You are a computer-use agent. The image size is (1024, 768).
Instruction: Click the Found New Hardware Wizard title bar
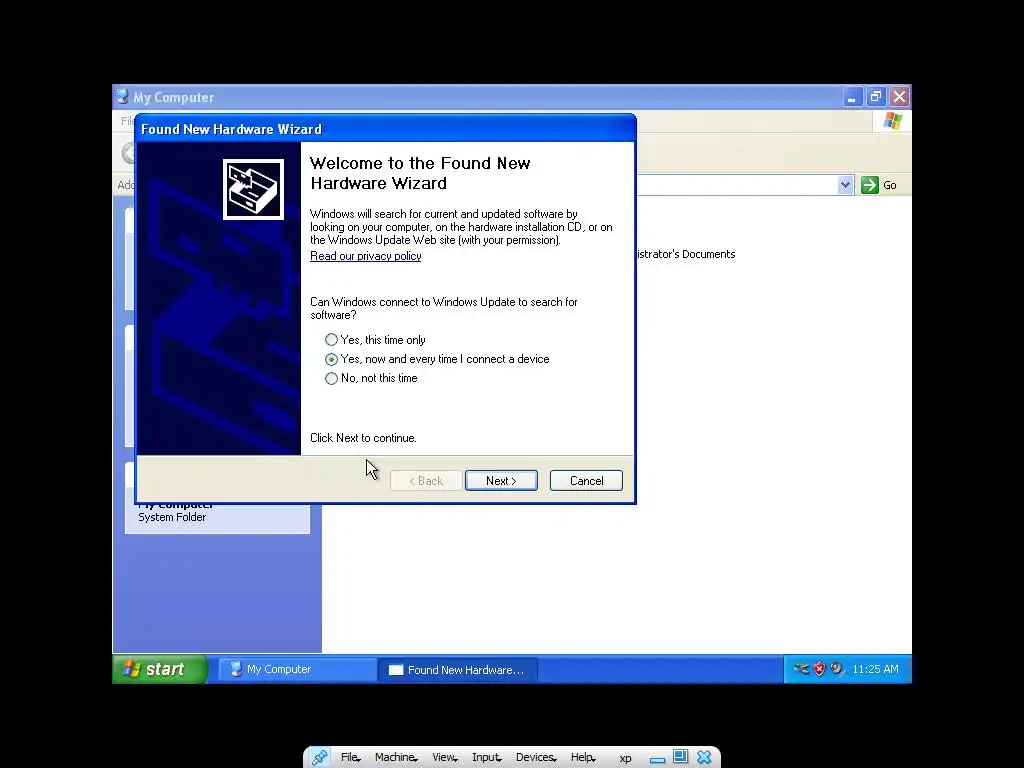pyautogui.click(x=385, y=129)
